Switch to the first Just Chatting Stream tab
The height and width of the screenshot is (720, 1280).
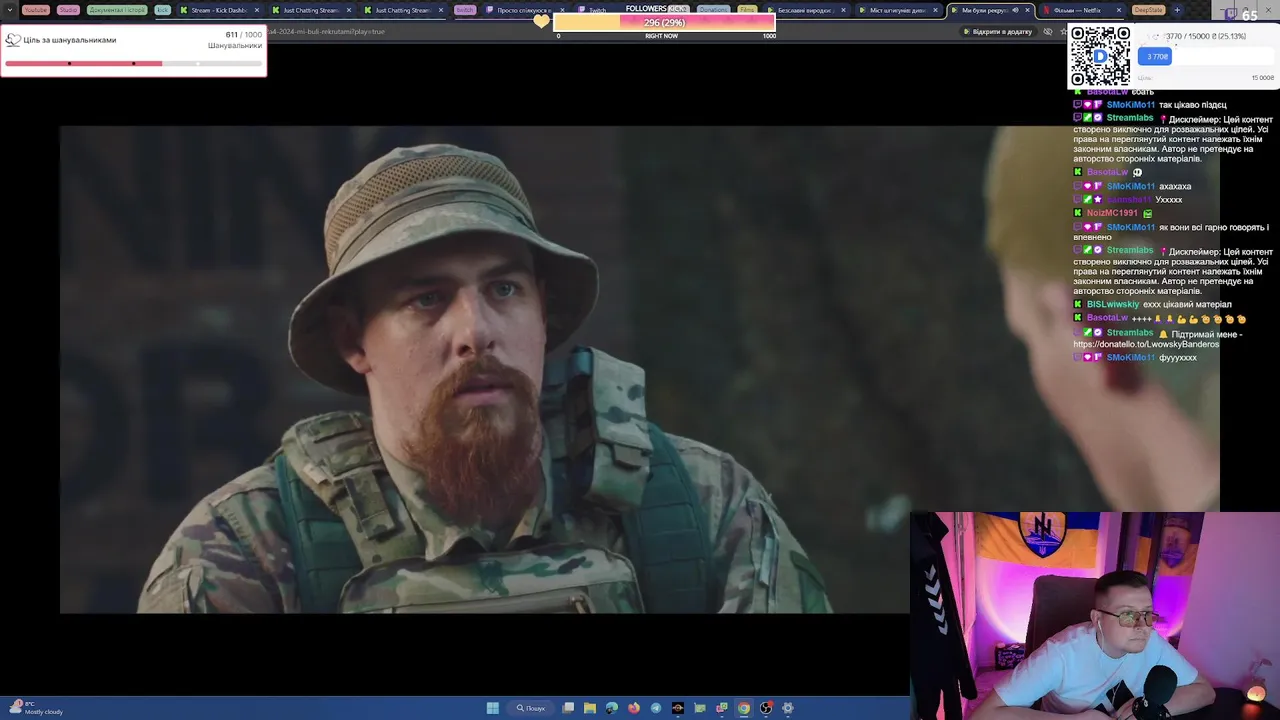(310, 10)
